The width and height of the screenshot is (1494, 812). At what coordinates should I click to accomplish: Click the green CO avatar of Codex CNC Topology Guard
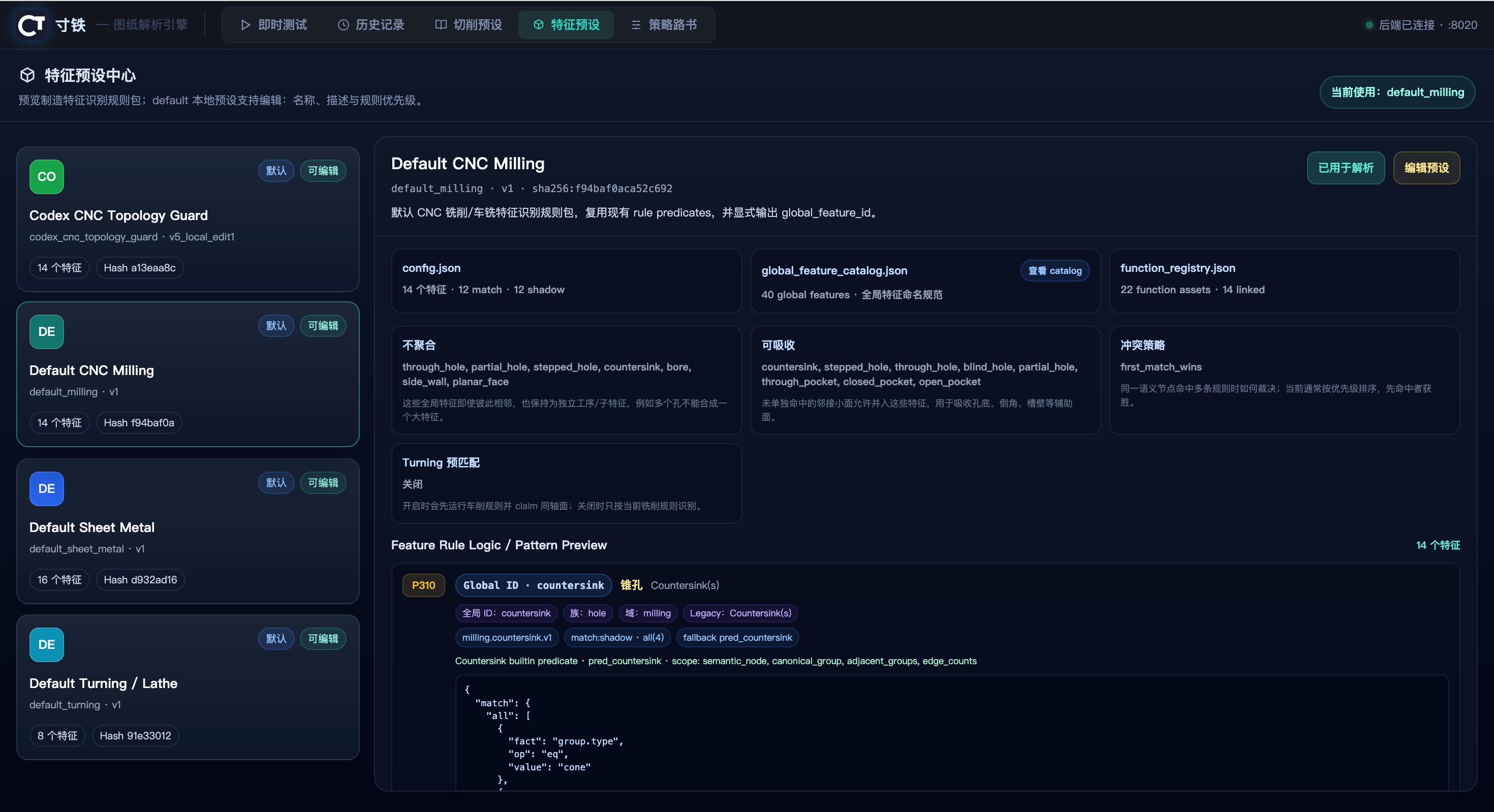46,177
